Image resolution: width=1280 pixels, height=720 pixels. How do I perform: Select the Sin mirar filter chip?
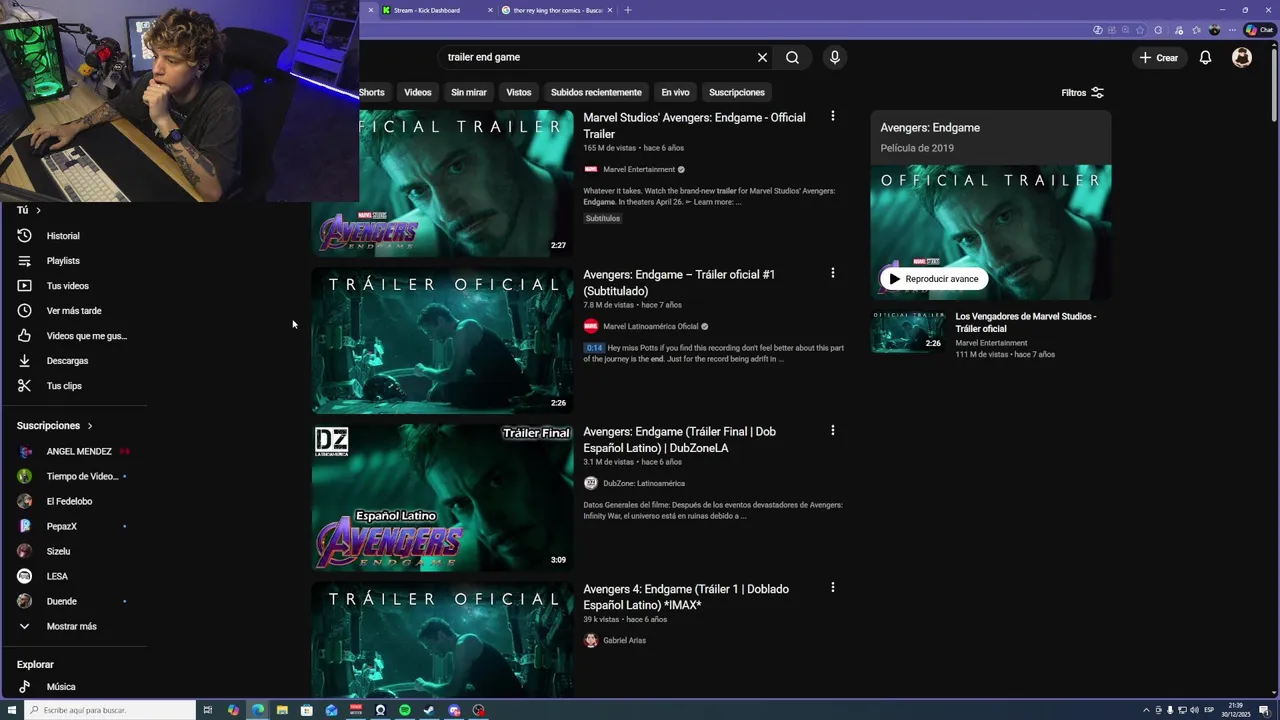[469, 92]
